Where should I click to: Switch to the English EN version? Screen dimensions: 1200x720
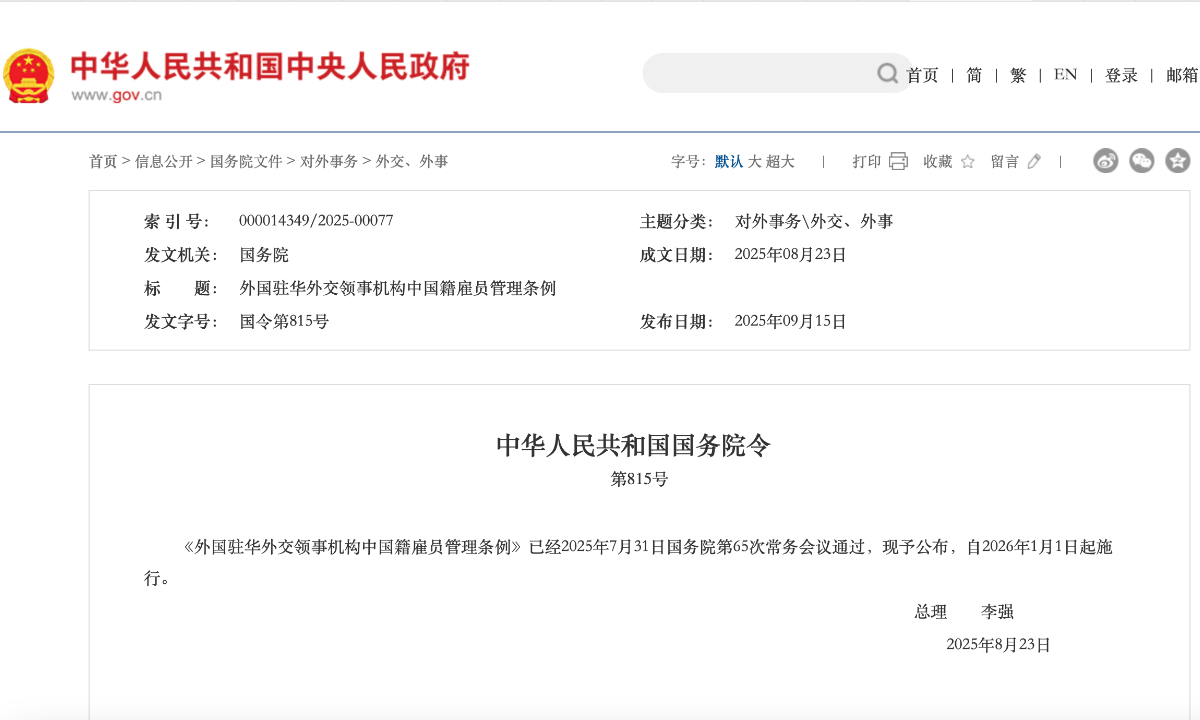point(1064,75)
